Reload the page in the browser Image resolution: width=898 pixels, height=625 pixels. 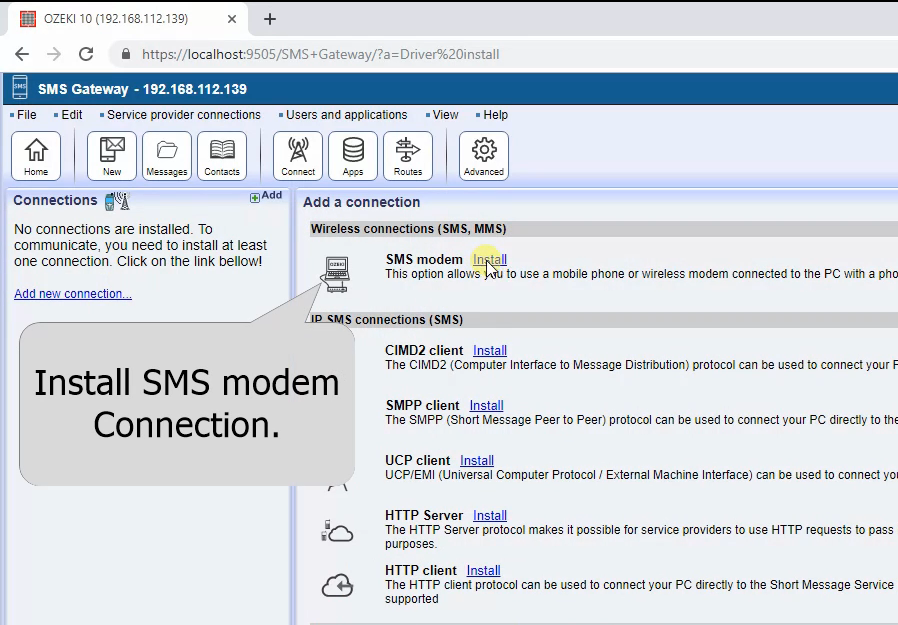85,55
